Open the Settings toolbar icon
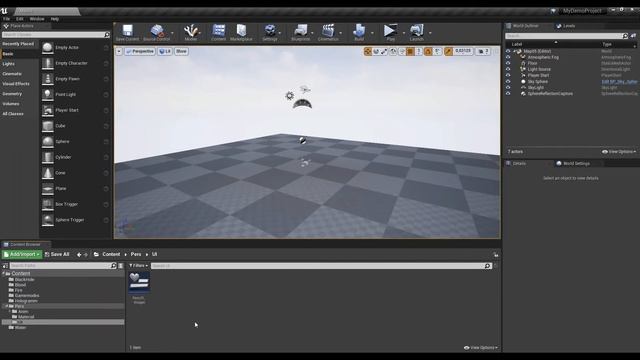 (x=270, y=33)
